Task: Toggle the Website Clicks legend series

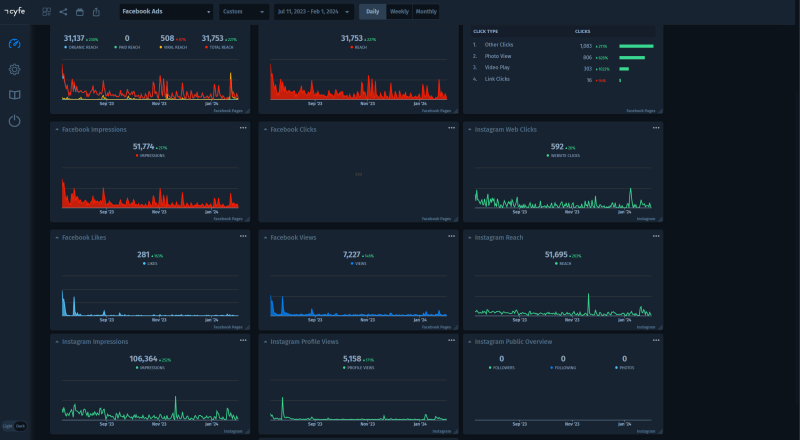Action: (563, 156)
